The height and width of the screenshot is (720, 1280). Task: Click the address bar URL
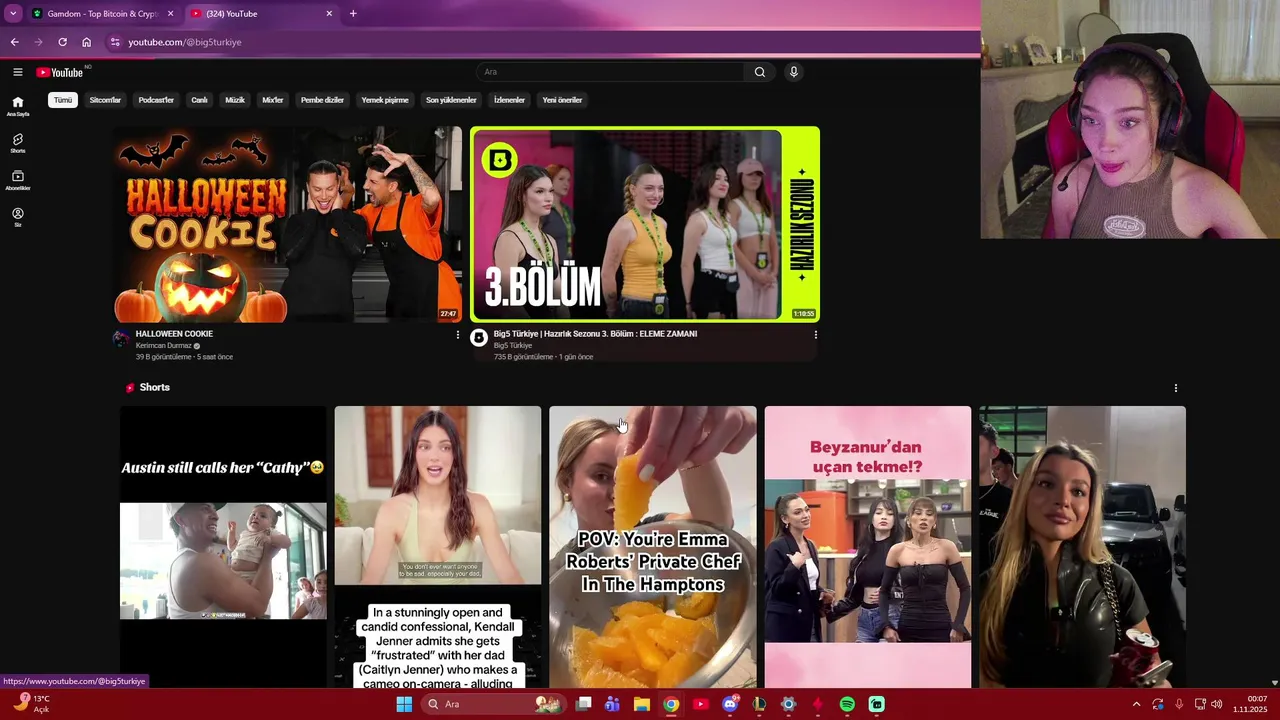tap(185, 42)
